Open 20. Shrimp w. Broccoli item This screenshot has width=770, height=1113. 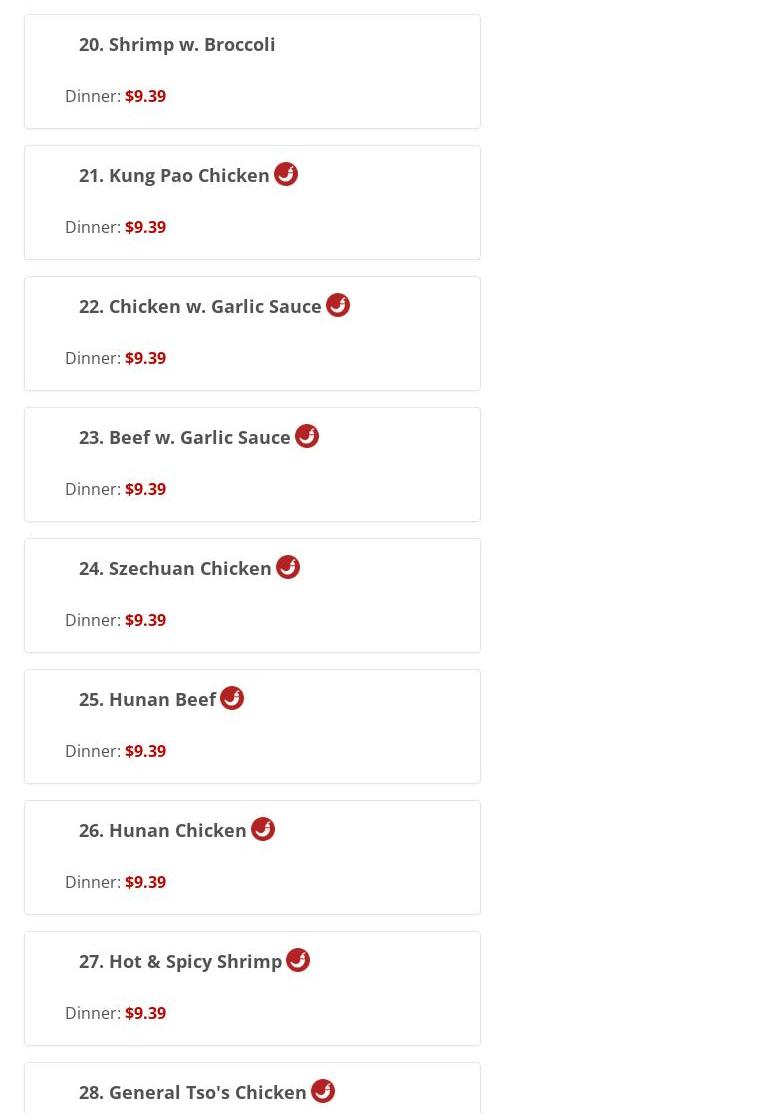177,45
